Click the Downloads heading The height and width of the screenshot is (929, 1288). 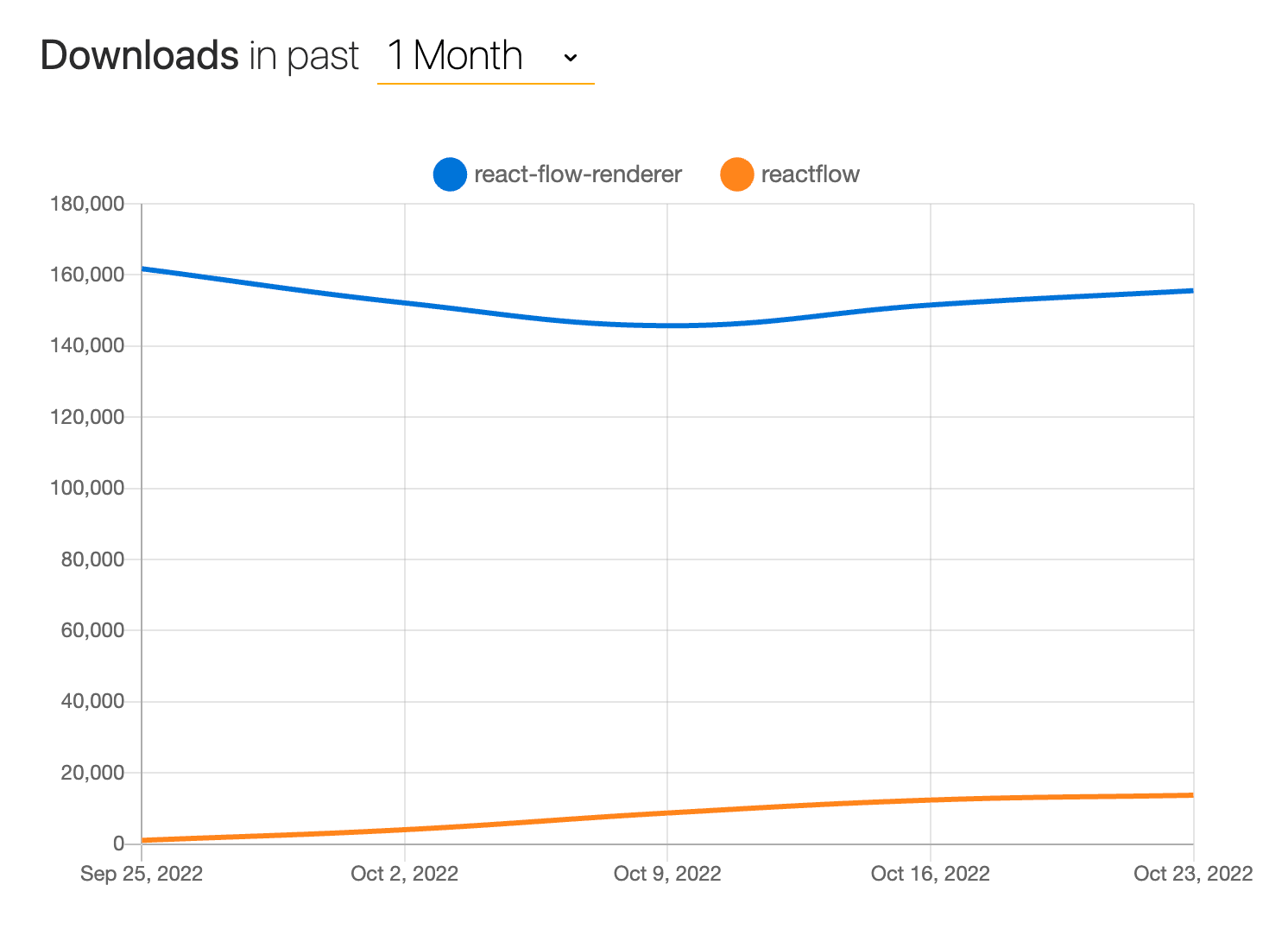point(140,54)
